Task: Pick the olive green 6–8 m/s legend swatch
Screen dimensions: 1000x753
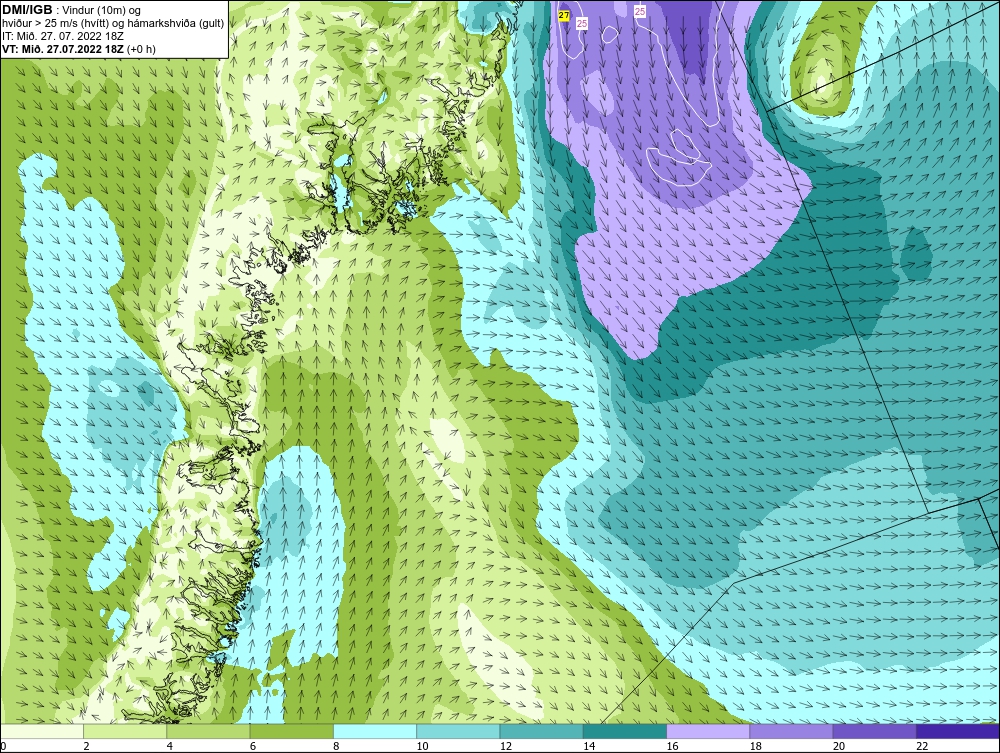Action: tap(291, 731)
